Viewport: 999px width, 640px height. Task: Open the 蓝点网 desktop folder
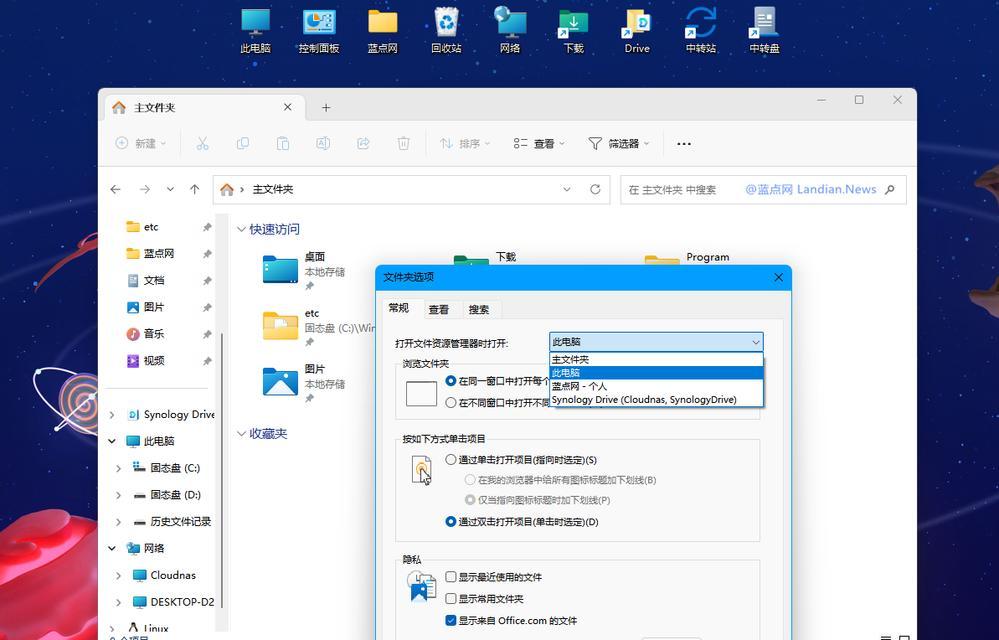pyautogui.click(x=382, y=31)
